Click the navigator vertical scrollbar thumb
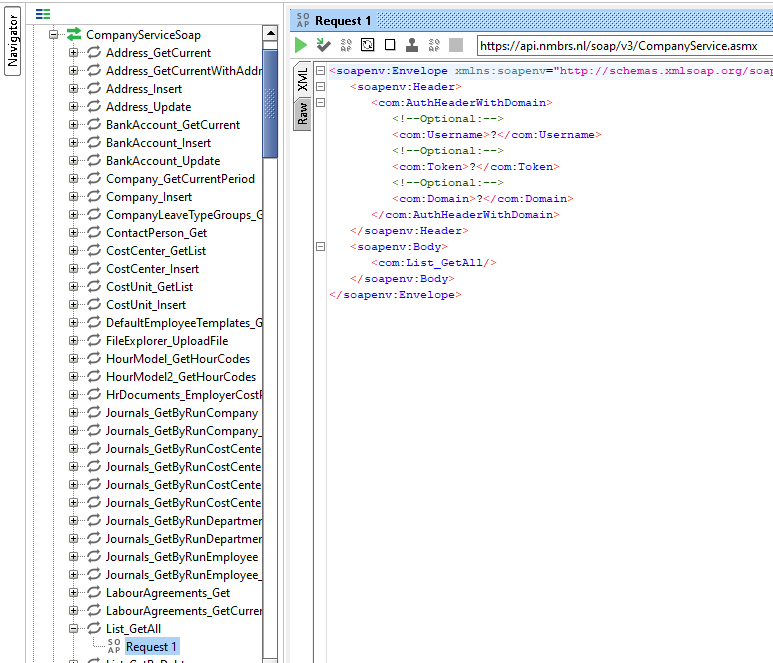This screenshot has width=773, height=663. (x=270, y=104)
